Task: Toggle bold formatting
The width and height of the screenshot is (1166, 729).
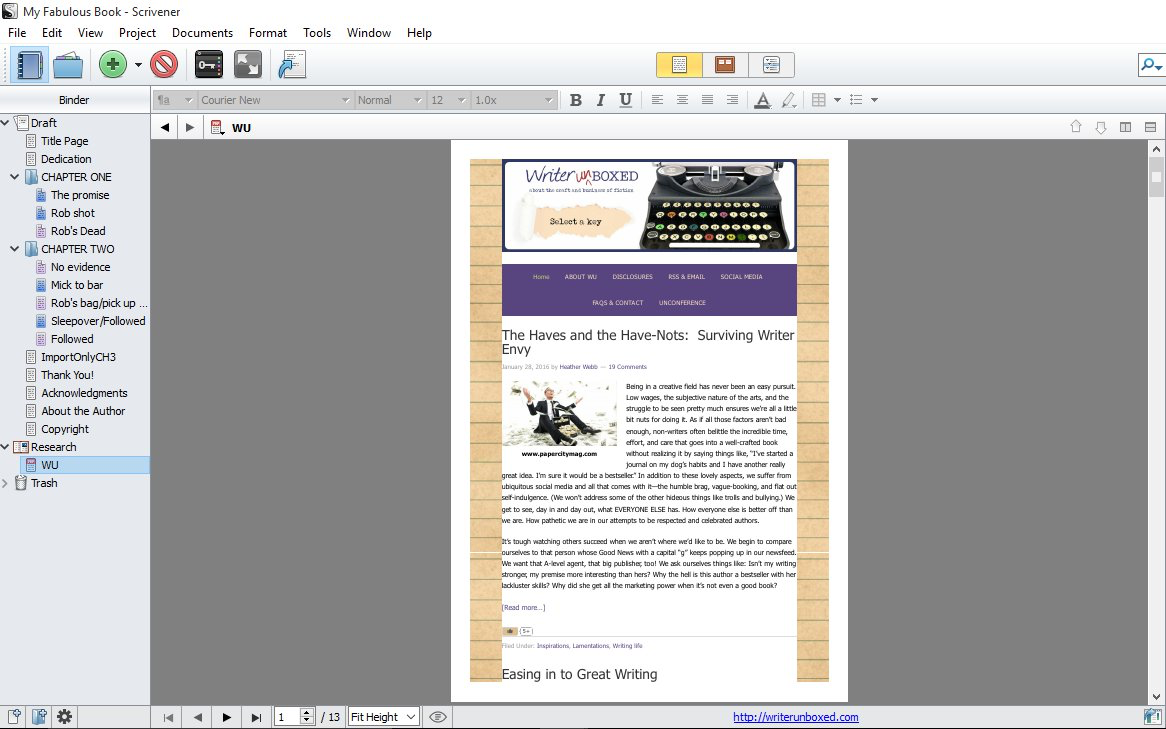Action: pos(575,100)
